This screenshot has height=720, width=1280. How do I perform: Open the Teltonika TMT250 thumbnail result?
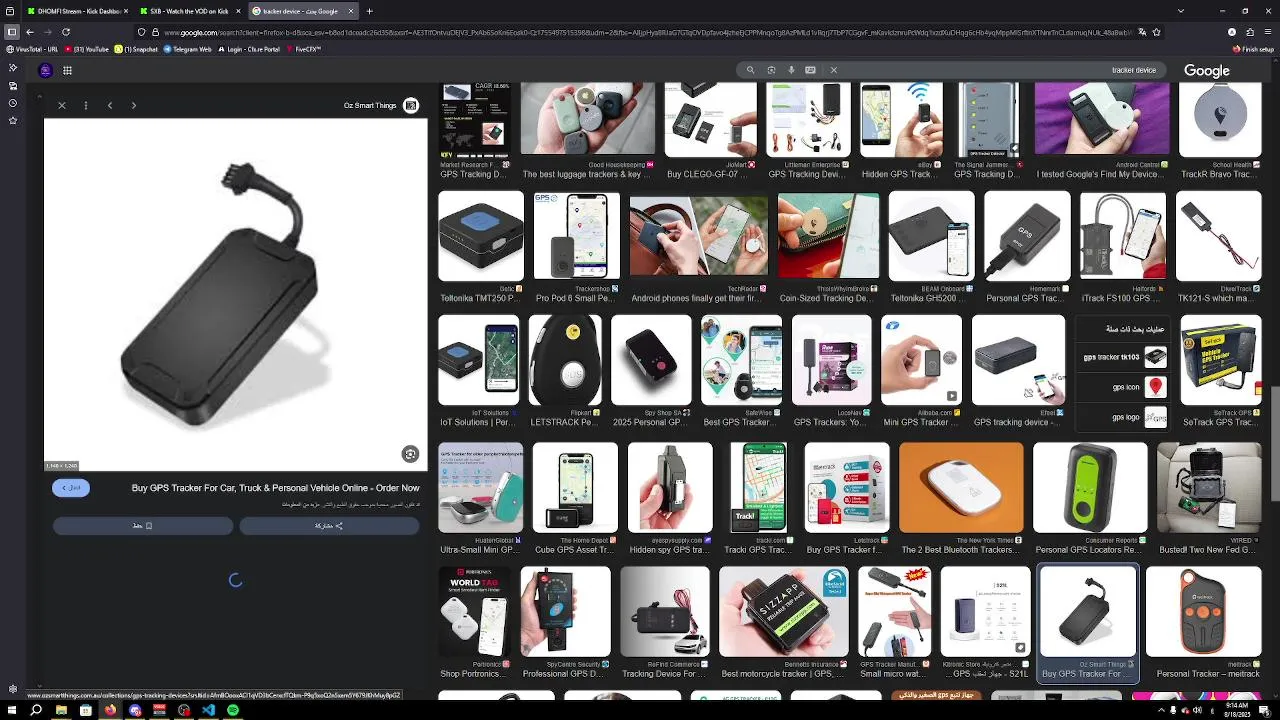point(481,237)
